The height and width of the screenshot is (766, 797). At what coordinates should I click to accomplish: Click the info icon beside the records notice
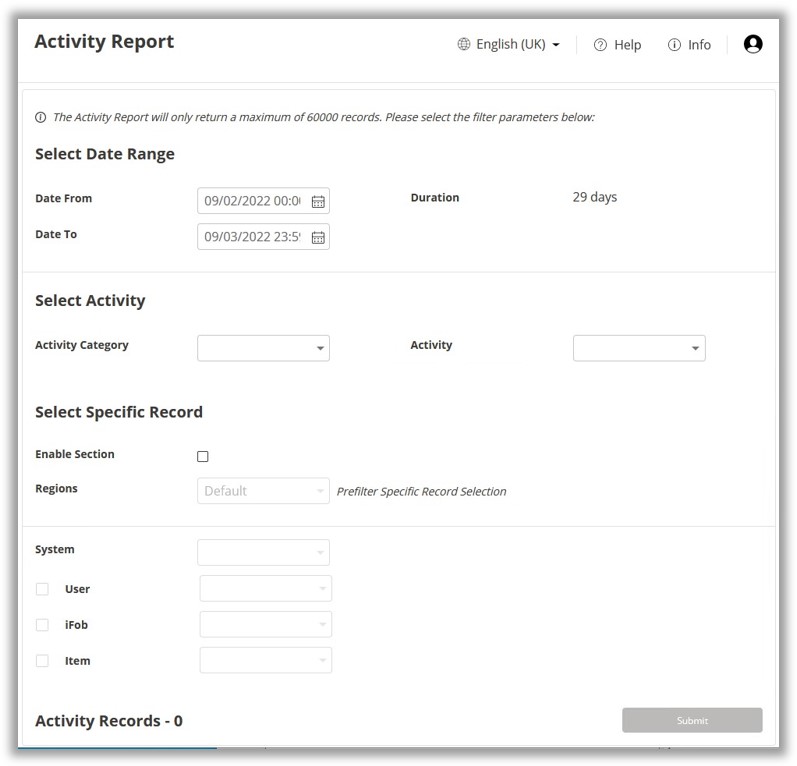(x=41, y=117)
